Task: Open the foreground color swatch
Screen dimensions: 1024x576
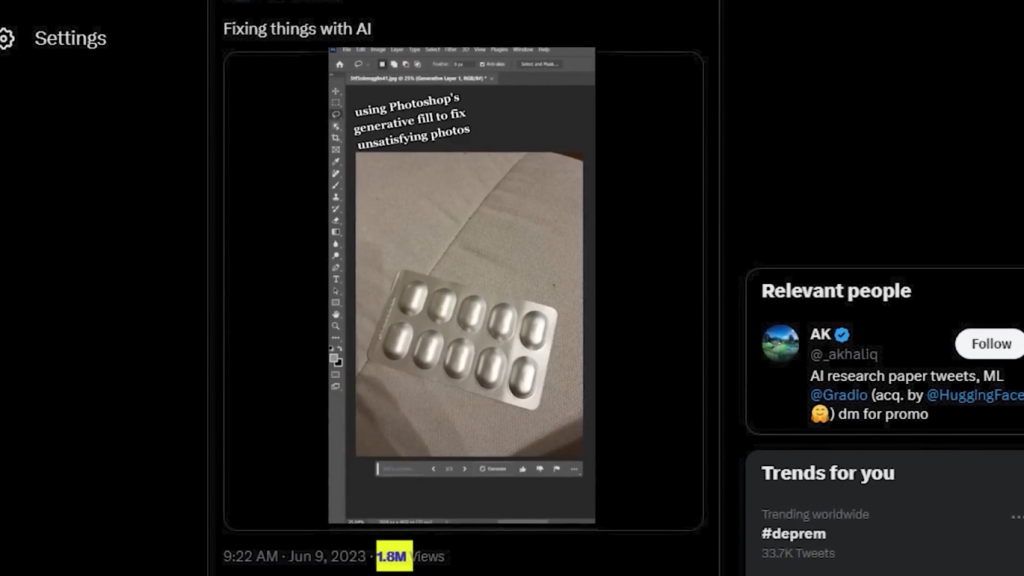Action: pyautogui.click(x=334, y=358)
